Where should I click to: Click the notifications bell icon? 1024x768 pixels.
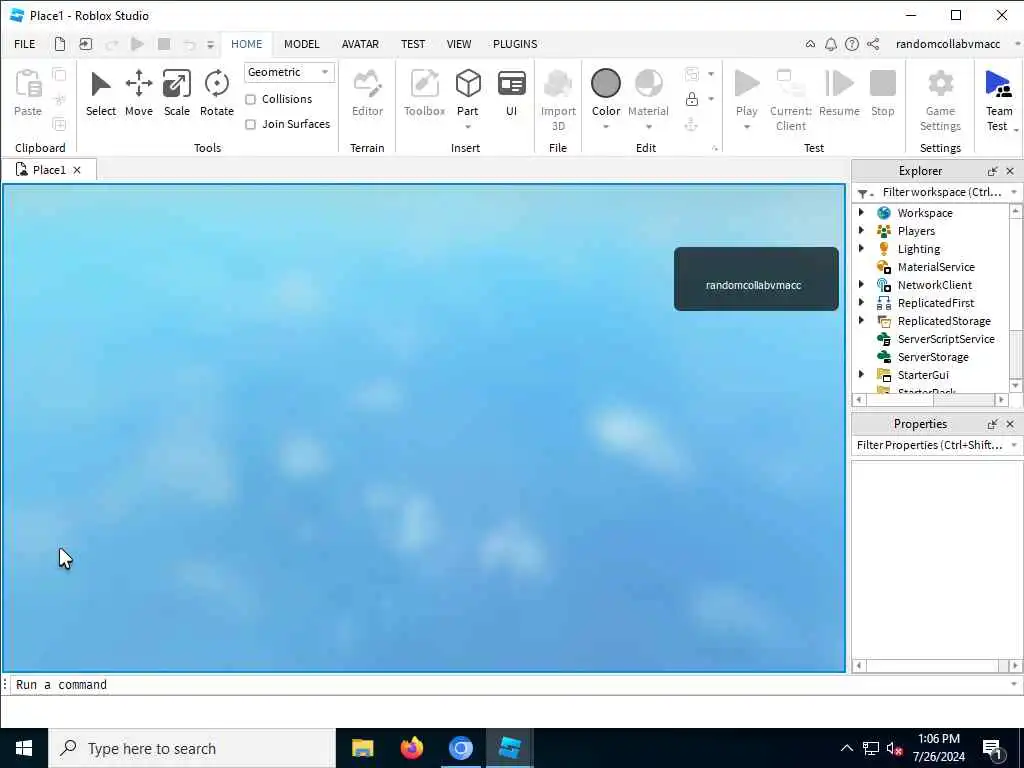[831, 44]
